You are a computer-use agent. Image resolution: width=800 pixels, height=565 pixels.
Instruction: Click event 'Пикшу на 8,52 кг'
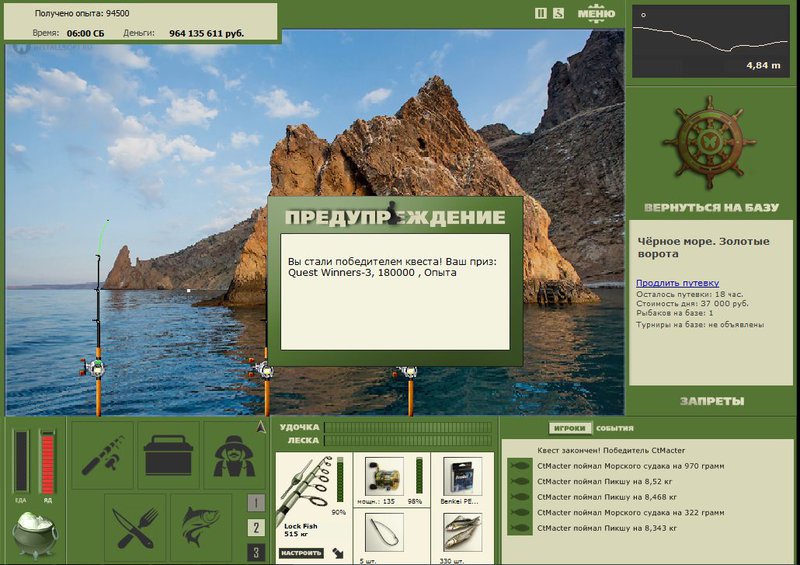pos(605,481)
